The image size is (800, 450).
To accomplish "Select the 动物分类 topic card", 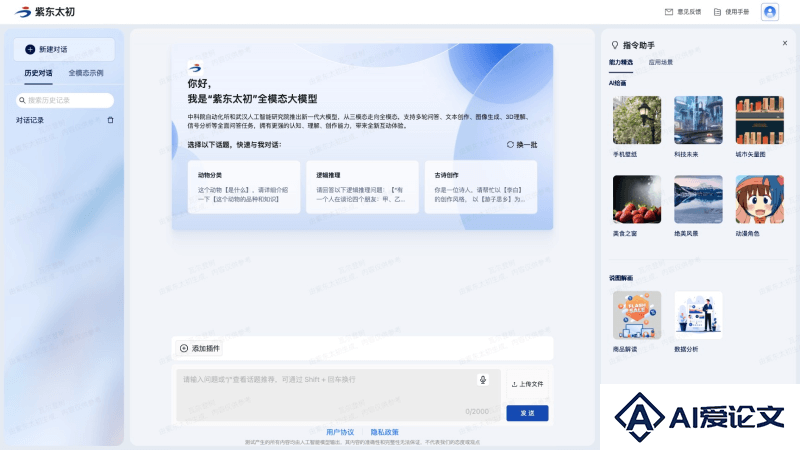I will click(x=244, y=187).
